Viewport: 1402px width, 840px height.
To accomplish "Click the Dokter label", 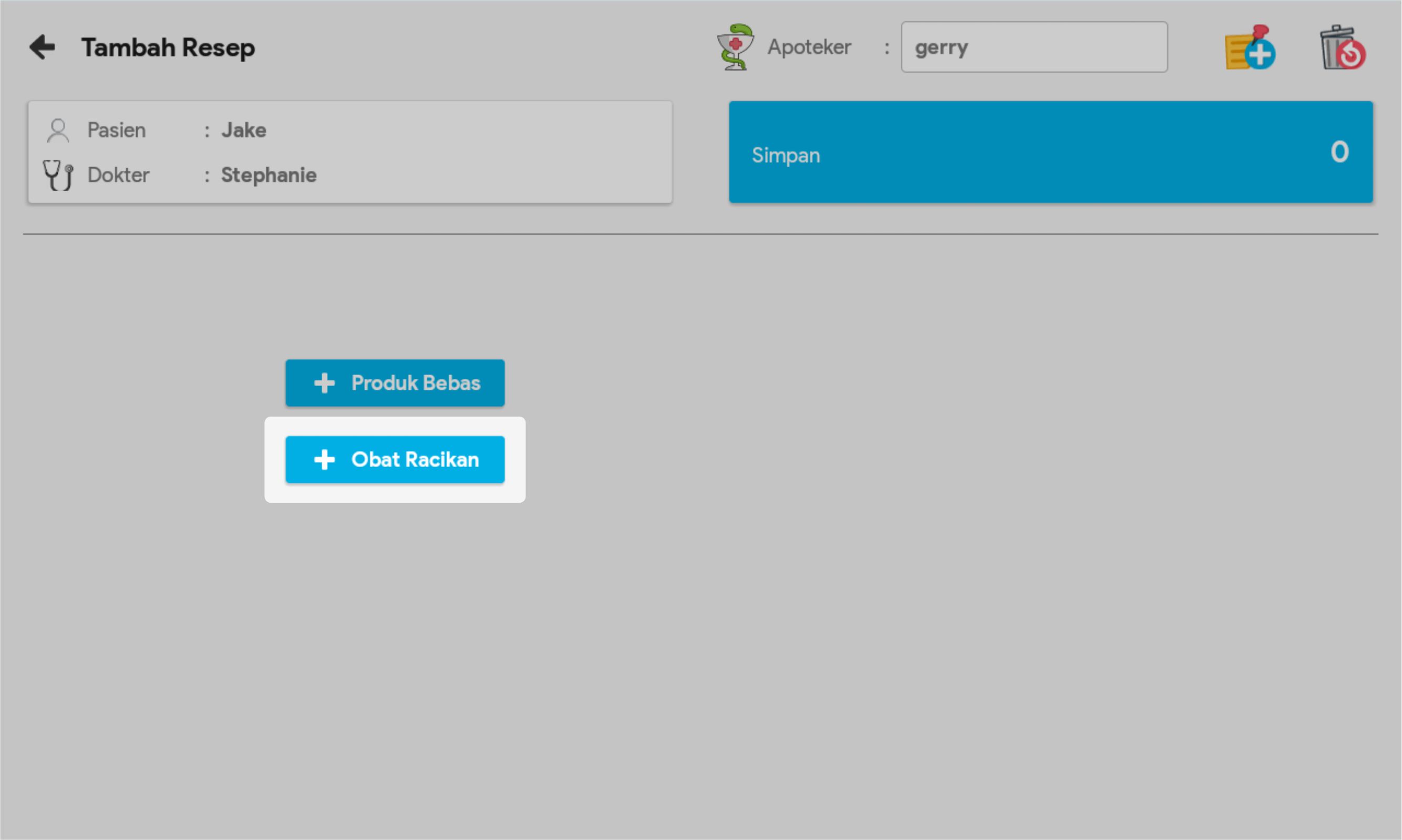I will [x=118, y=175].
